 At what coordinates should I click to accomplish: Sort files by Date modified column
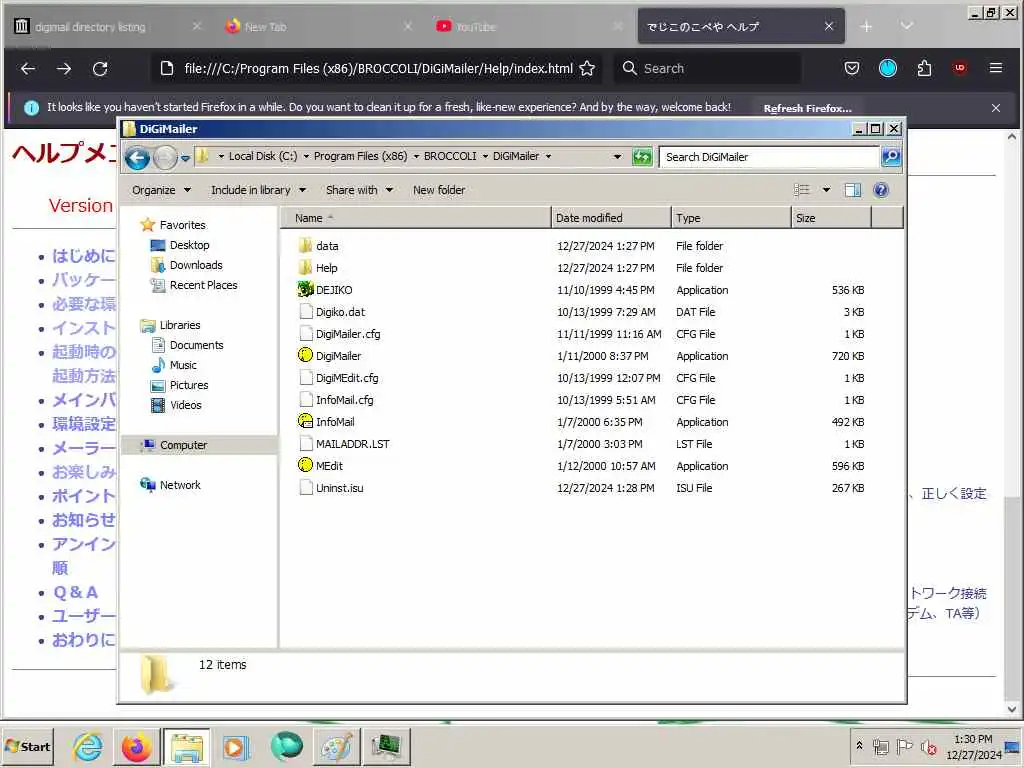[x=611, y=217]
